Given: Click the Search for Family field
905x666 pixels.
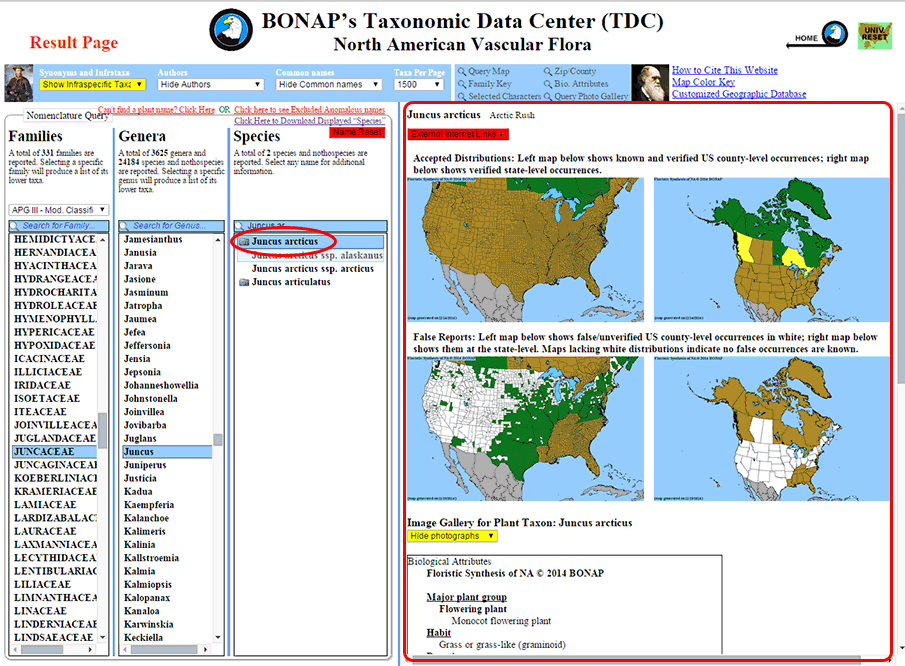Looking at the screenshot, I should pos(59,226).
